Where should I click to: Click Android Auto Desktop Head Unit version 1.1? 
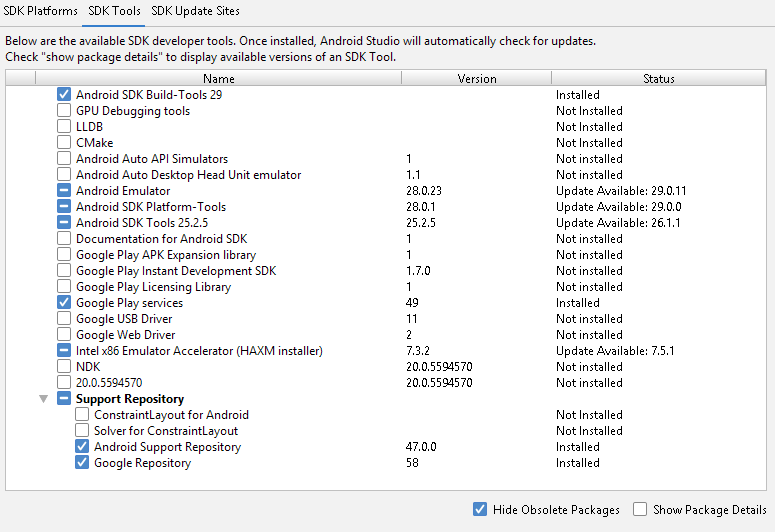click(413, 175)
